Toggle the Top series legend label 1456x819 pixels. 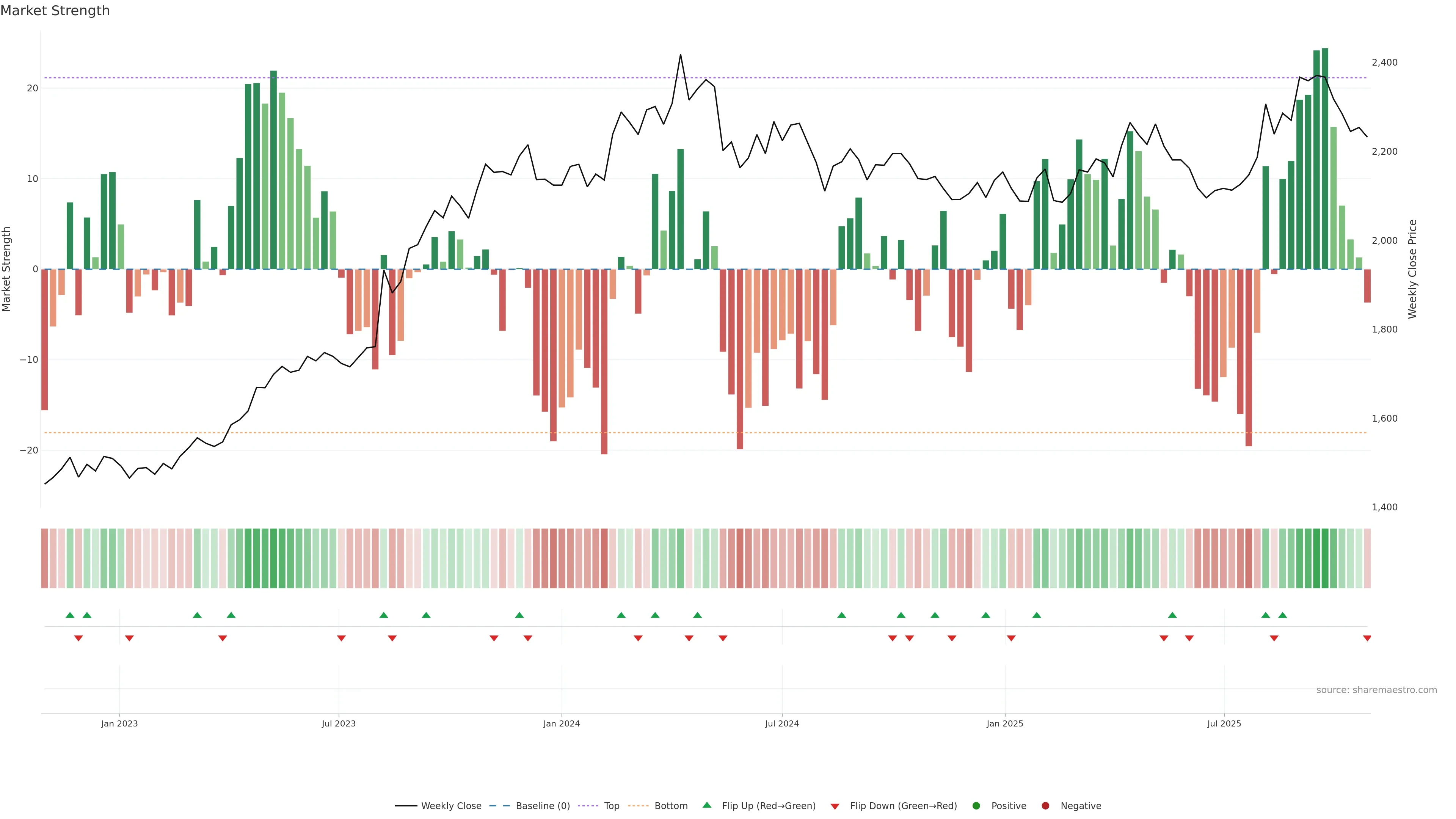click(612, 805)
